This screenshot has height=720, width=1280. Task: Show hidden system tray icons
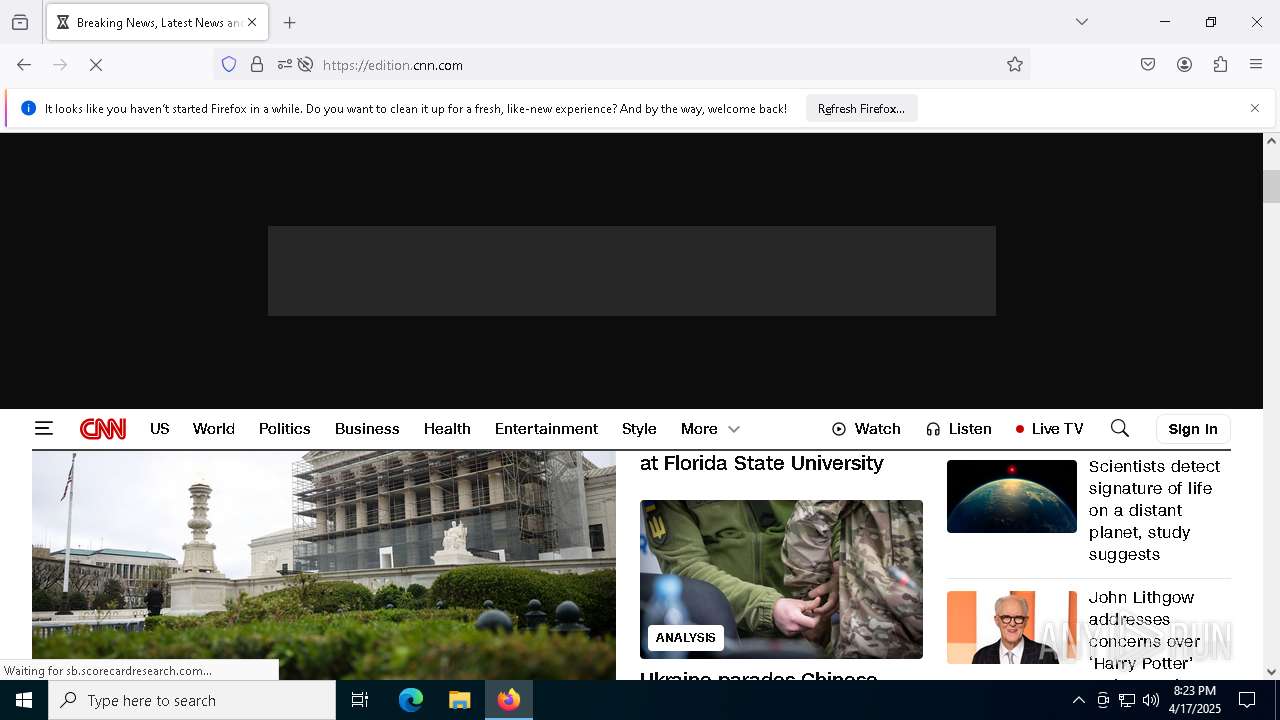(1078, 700)
